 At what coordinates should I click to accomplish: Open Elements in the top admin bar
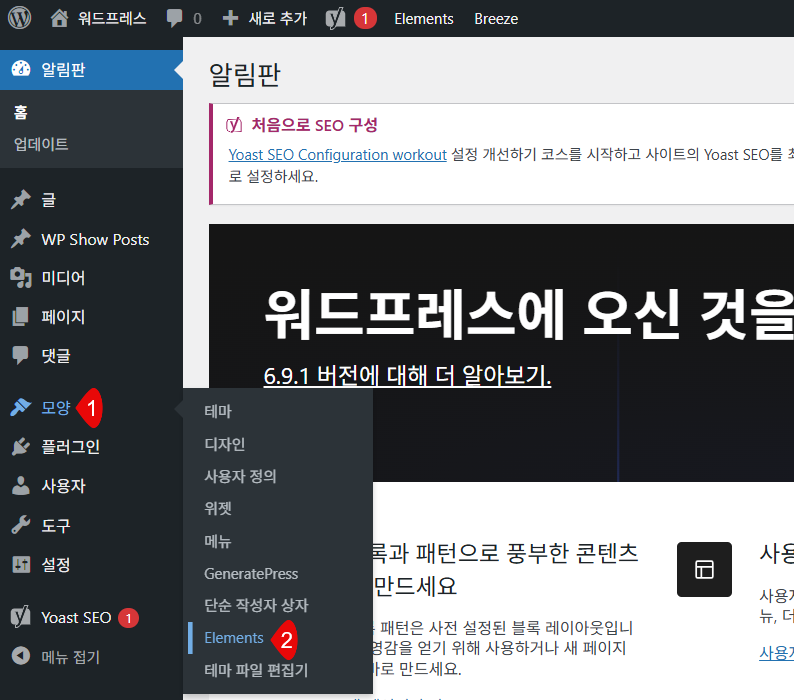click(x=424, y=19)
